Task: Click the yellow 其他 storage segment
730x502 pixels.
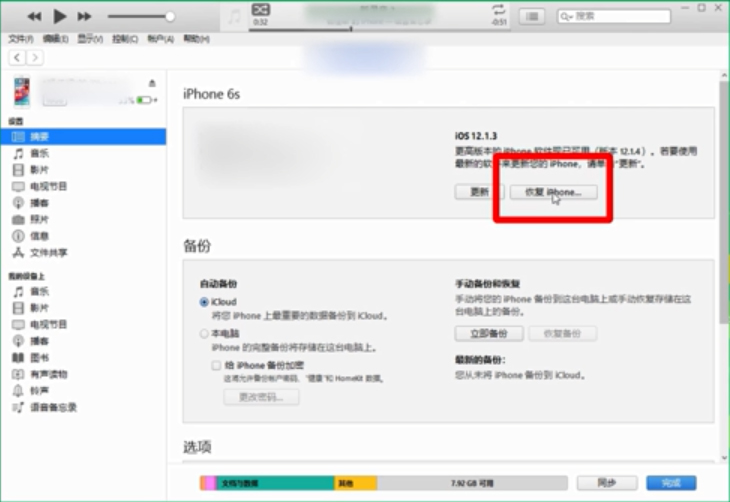Action: pos(356,483)
